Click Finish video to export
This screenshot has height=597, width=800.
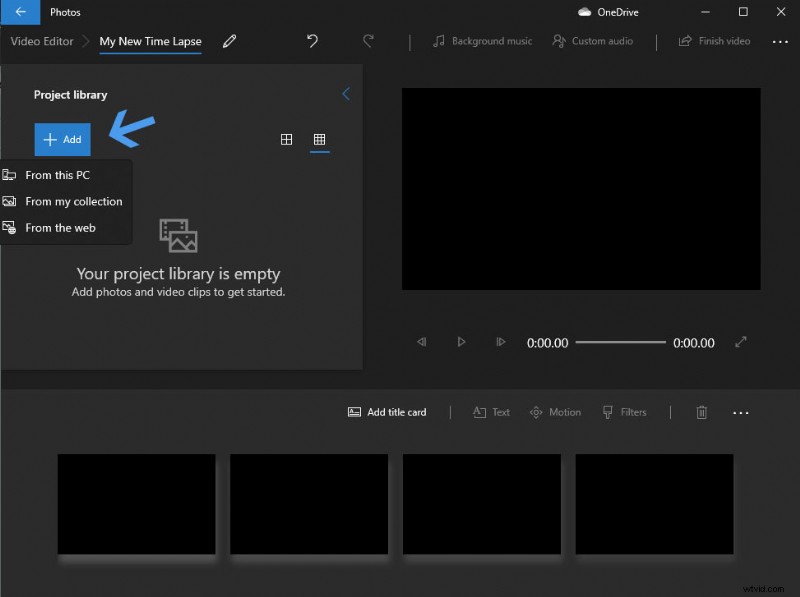[x=713, y=41]
